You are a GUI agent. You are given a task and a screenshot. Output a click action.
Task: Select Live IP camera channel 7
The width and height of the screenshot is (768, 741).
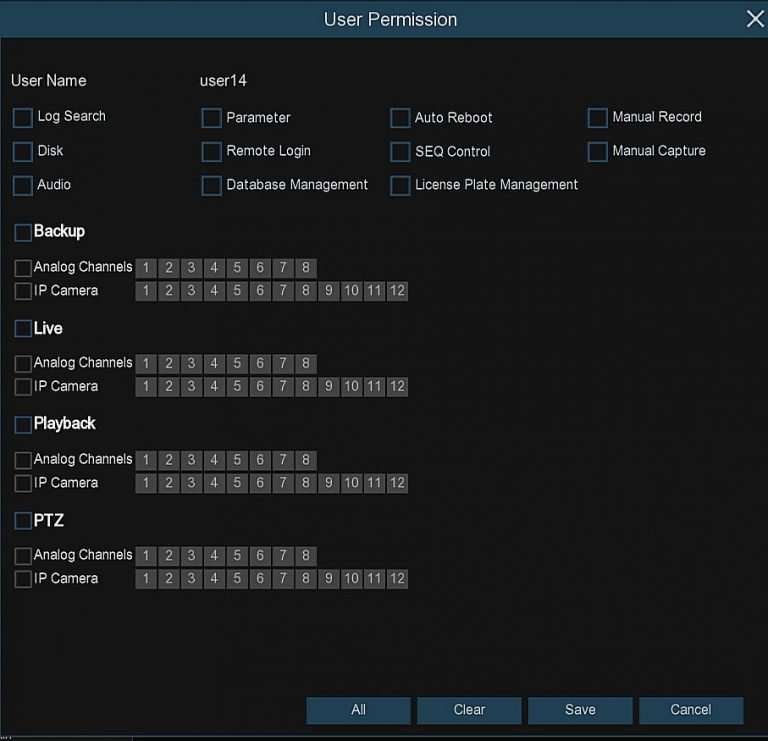(x=283, y=386)
